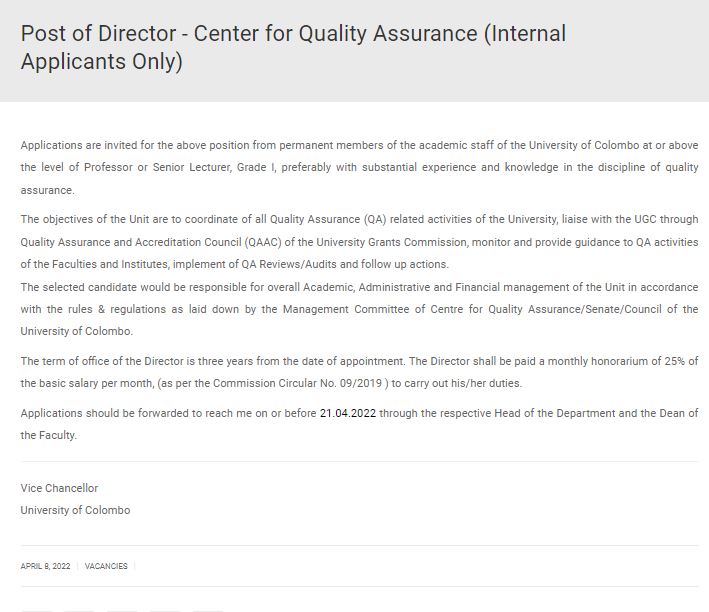
Task: Open the VACANCIES category link
Action: (x=106, y=566)
